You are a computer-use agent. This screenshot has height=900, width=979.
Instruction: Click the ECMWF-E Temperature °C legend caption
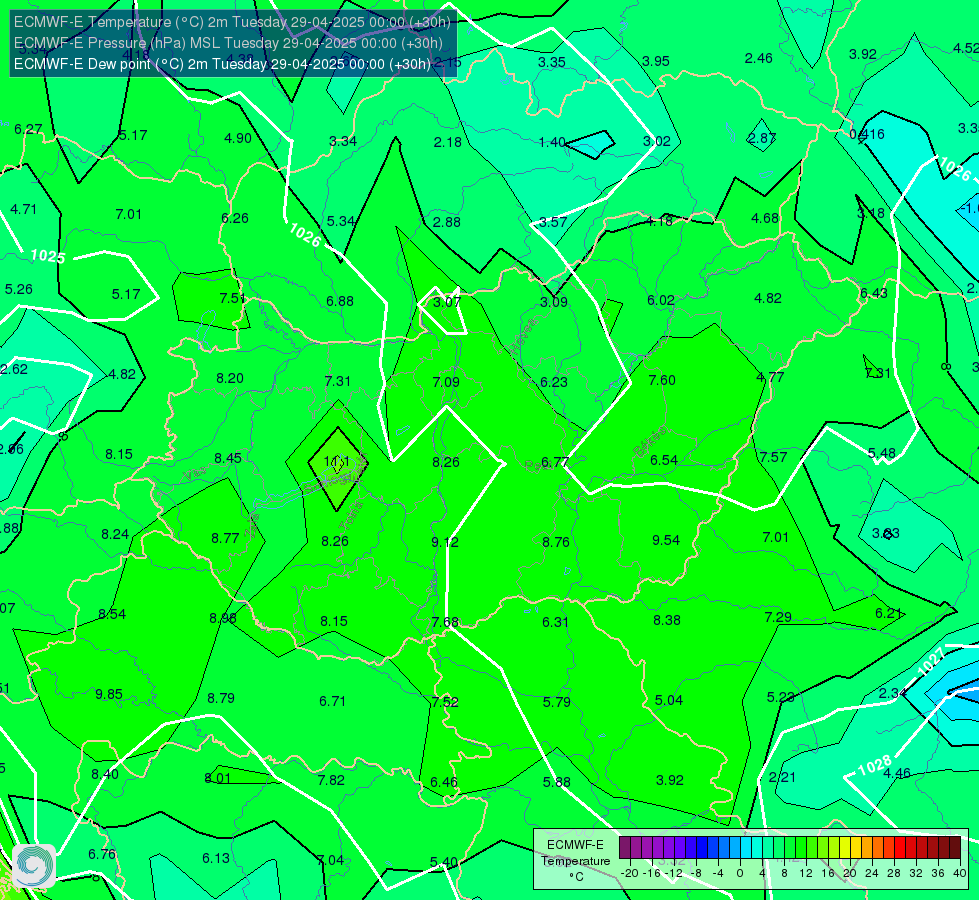pos(575,861)
